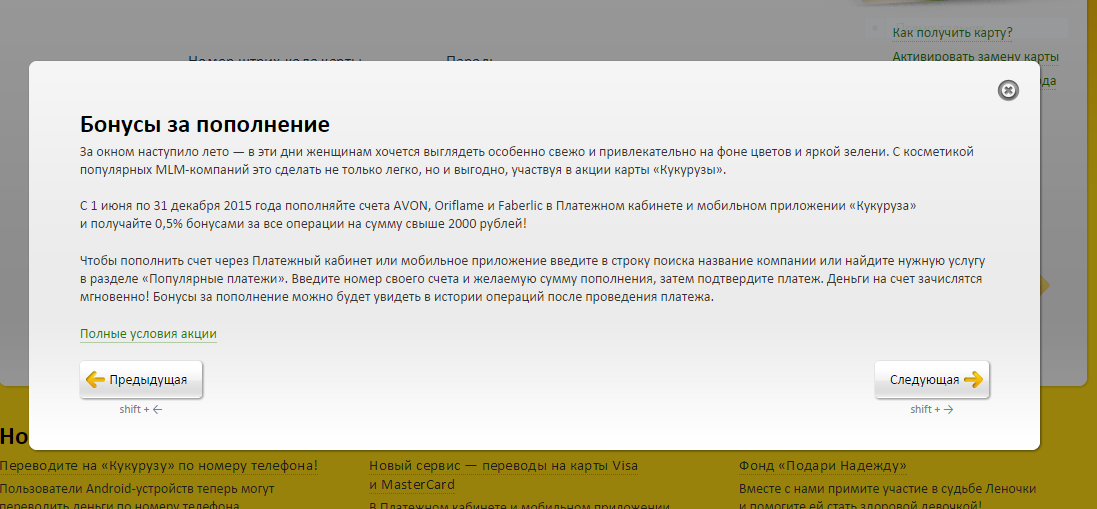Image resolution: width=1097 pixels, height=509 pixels.
Task: Click the Бонусы за пополнение heading
Action: tap(204, 124)
